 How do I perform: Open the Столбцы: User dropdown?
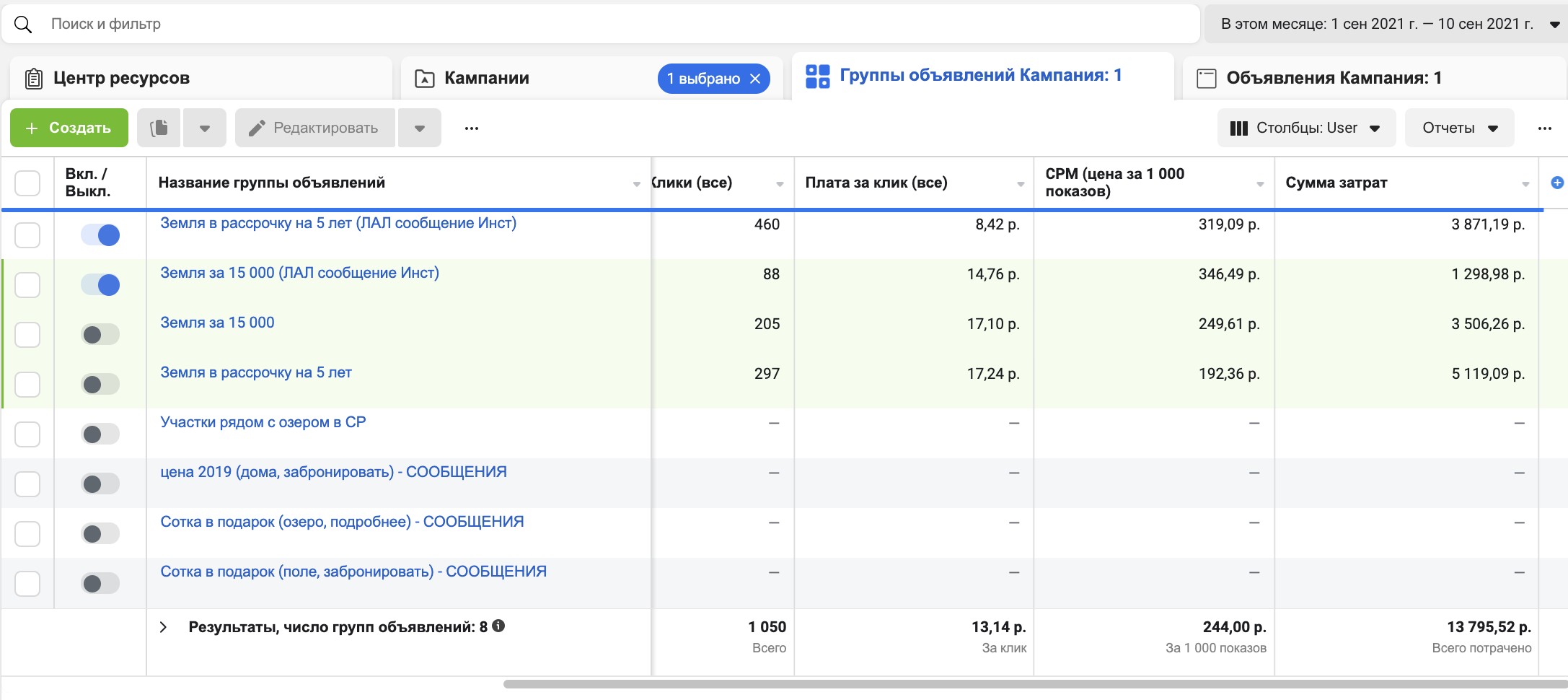(1306, 128)
